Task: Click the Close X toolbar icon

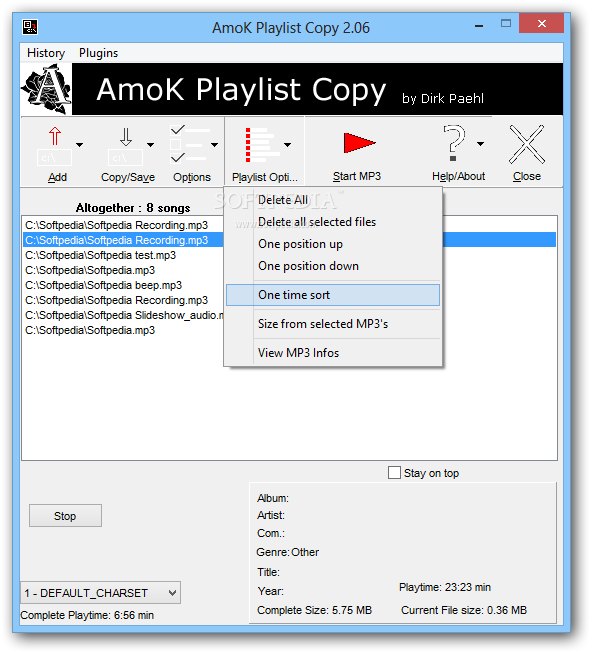Action: click(x=526, y=144)
